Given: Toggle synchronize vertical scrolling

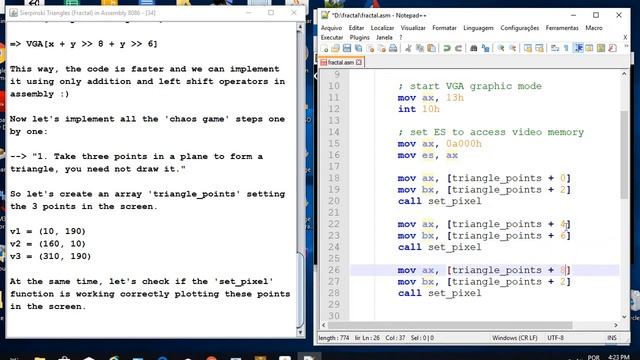Looking at the screenshot, I should [x=528, y=48].
